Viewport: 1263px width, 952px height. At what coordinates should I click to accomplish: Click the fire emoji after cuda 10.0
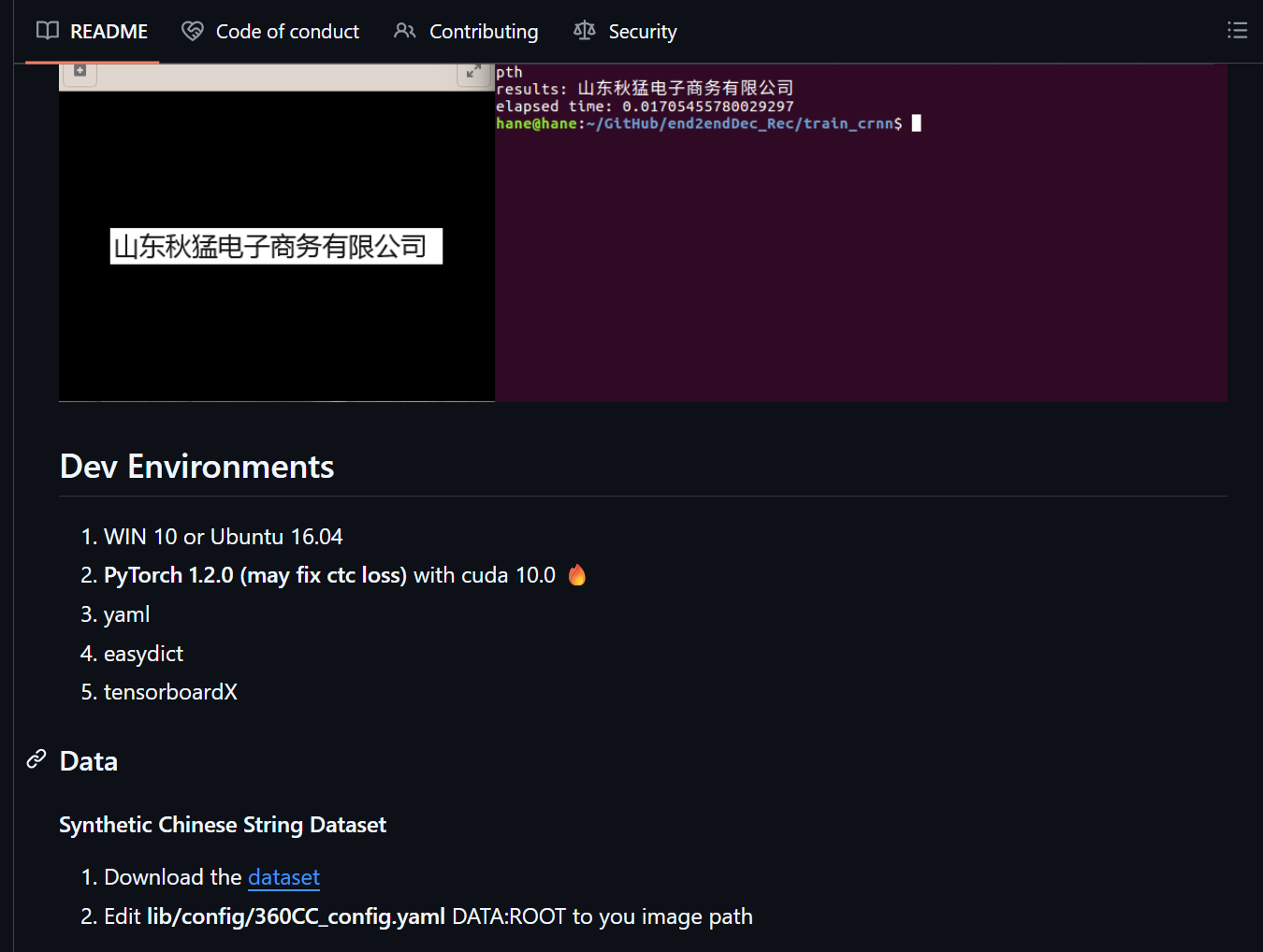coord(577,574)
